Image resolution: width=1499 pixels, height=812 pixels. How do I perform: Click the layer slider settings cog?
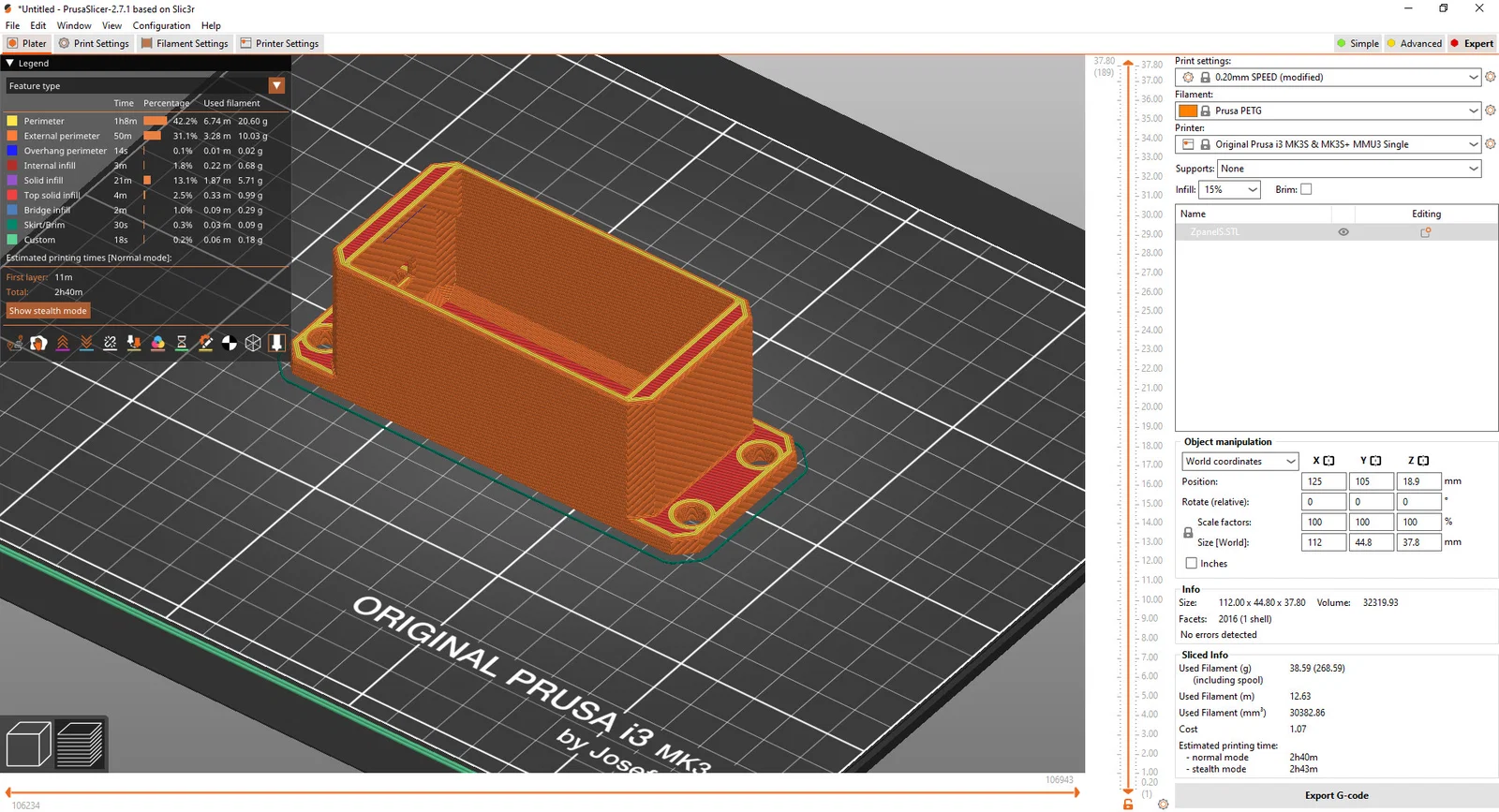tap(1163, 804)
